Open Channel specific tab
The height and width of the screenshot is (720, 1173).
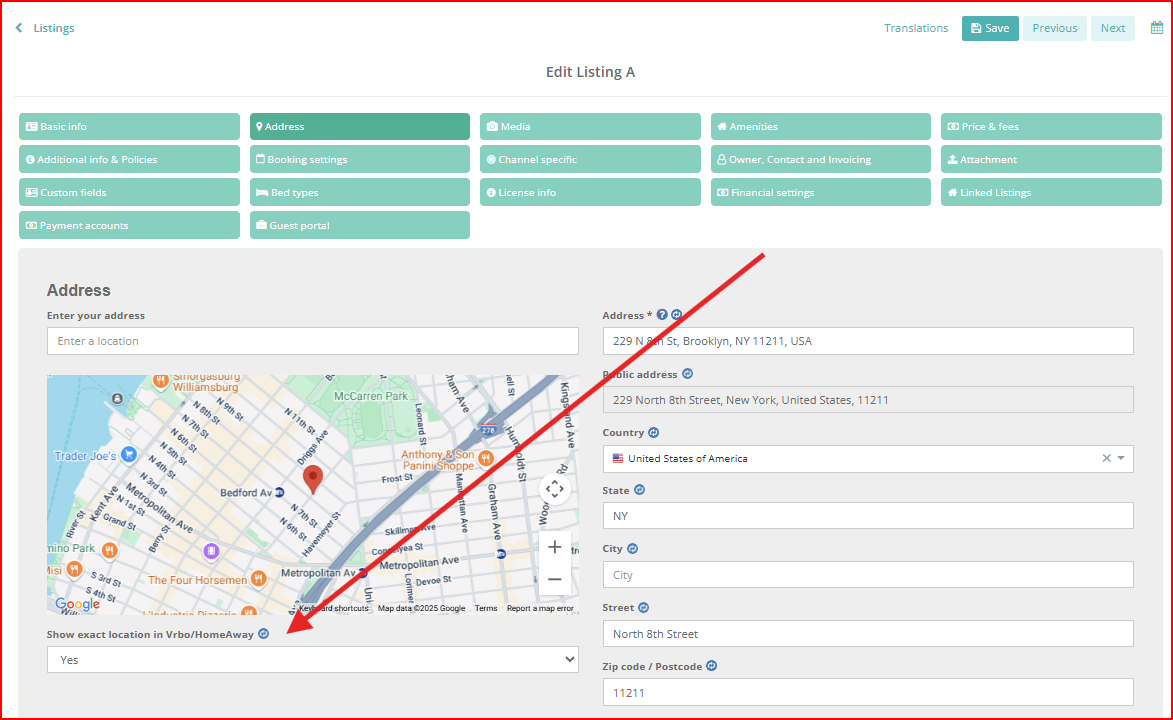point(590,159)
